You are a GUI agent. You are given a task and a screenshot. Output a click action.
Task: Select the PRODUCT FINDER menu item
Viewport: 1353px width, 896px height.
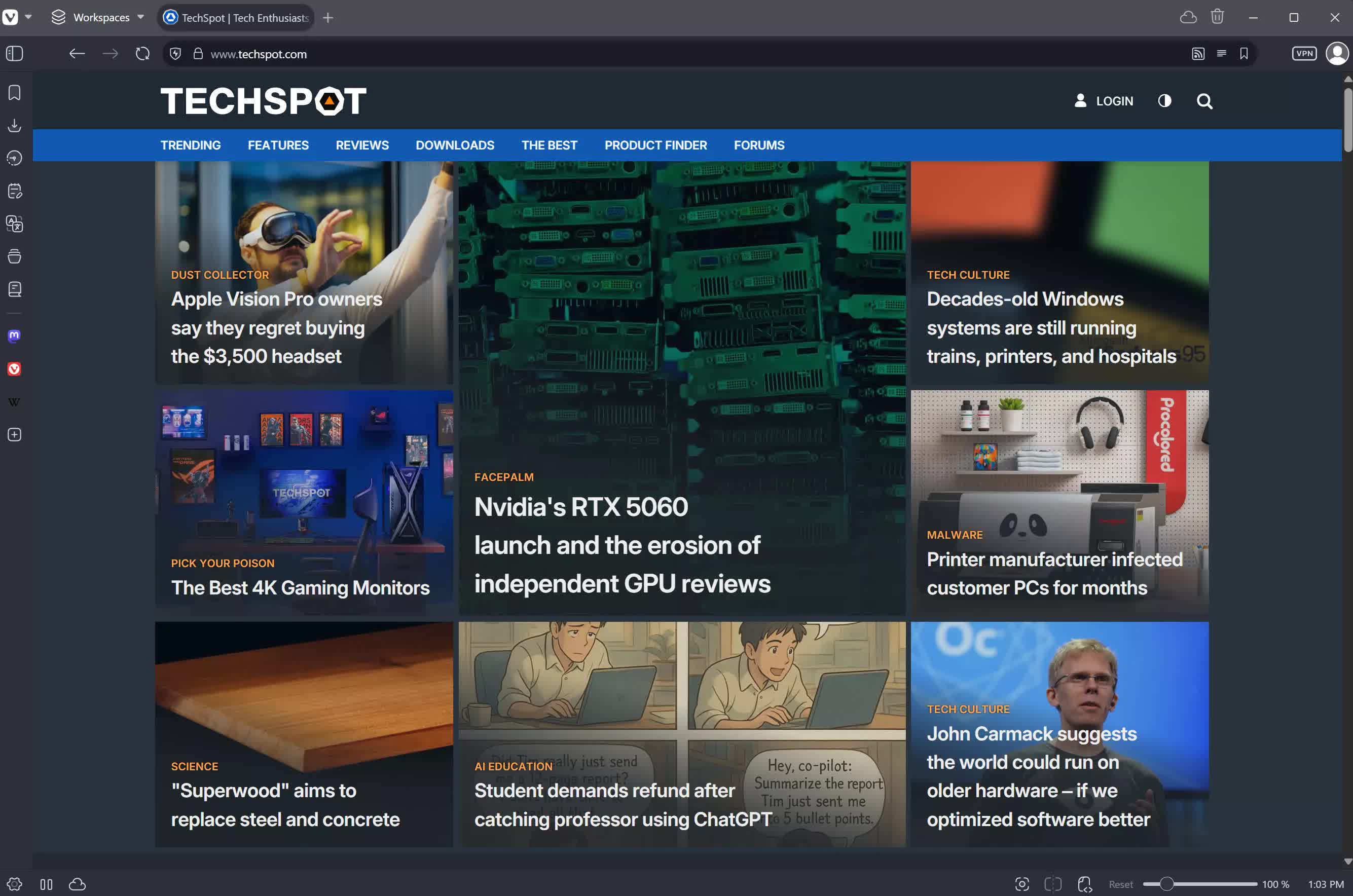(x=655, y=145)
